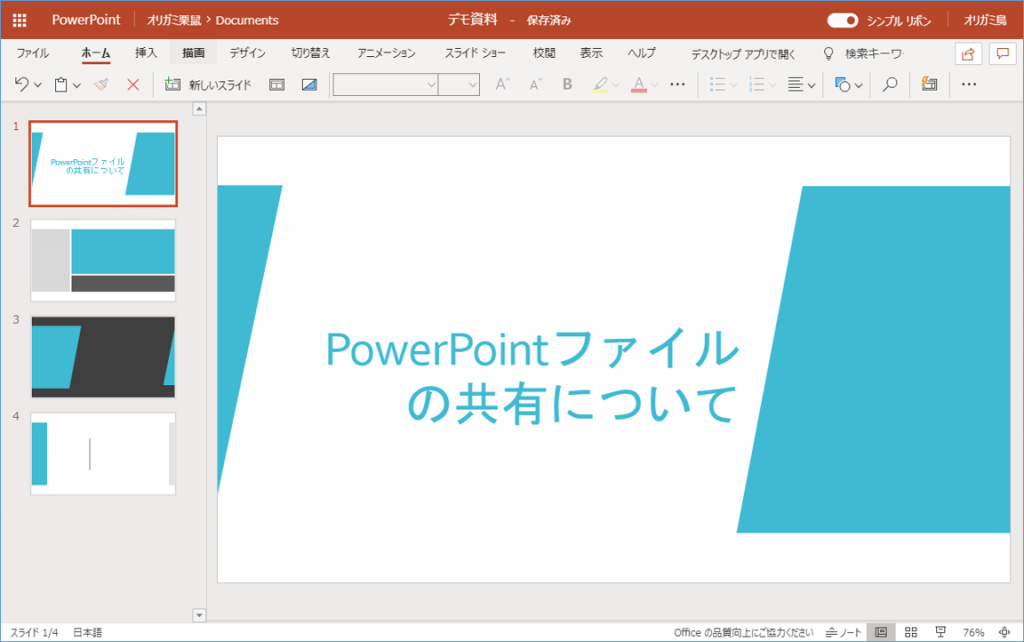The width and height of the screenshot is (1024, 642).
Task: Open the font size combo box
Action: (459, 84)
